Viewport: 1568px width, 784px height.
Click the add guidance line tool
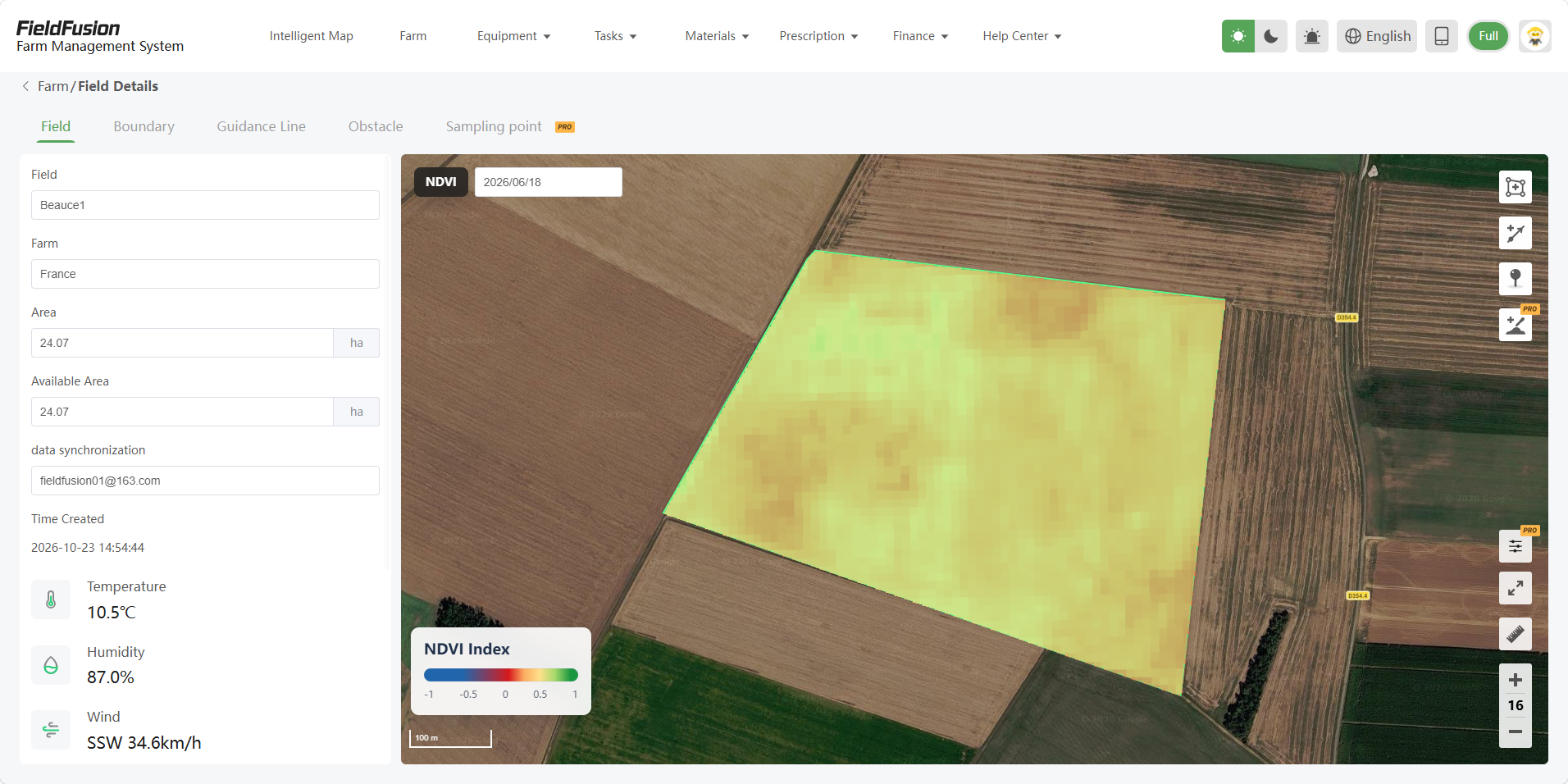click(1516, 233)
